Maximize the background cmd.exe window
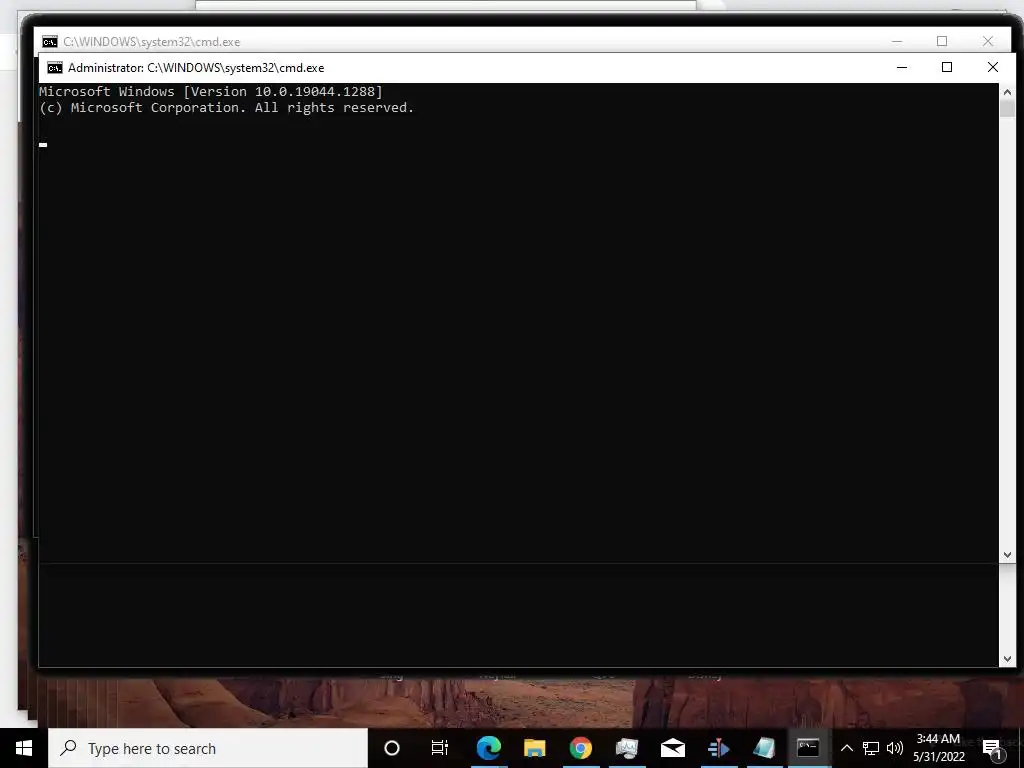1024x768 pixels. pyautogui.click(x=942, y=41)
